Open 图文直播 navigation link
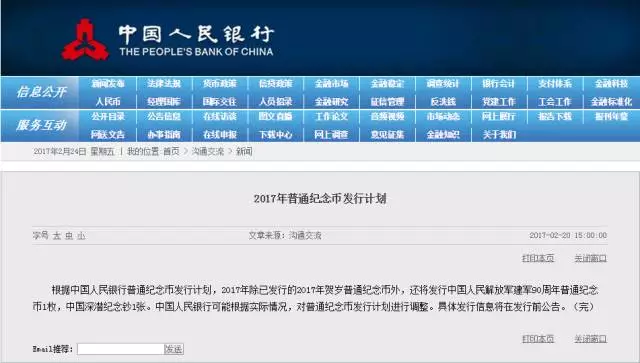640x363 pixels. click(x=276, y=117)
